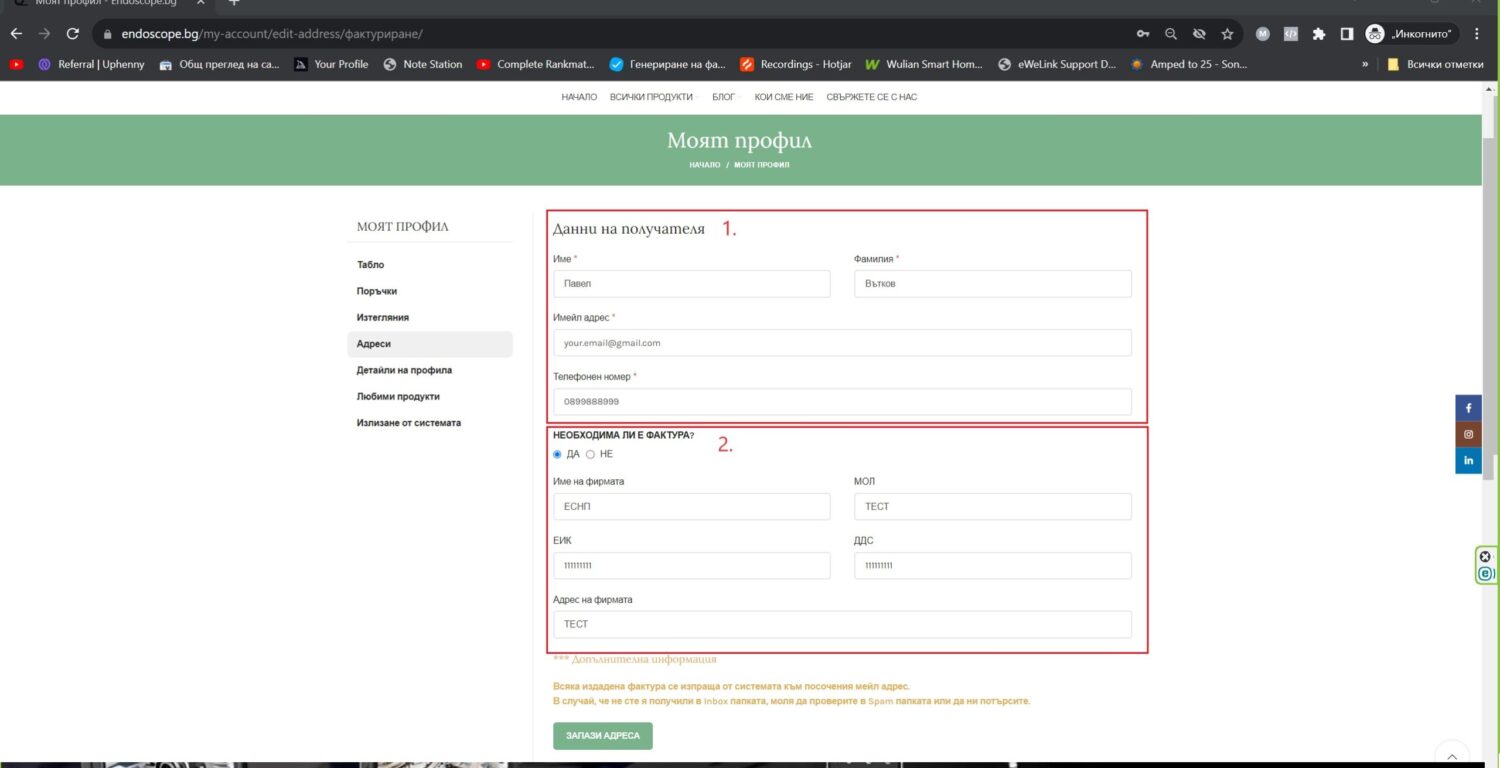Open the Wulian Smart Hom... bookmark

tap(924, 64)
